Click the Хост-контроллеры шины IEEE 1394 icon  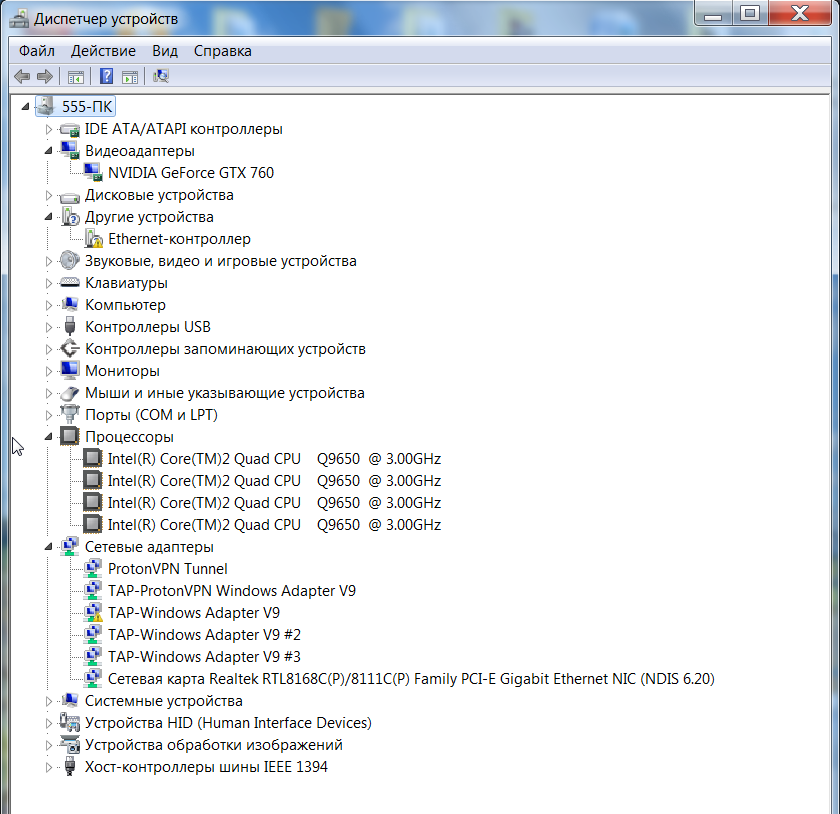(69, 766)
